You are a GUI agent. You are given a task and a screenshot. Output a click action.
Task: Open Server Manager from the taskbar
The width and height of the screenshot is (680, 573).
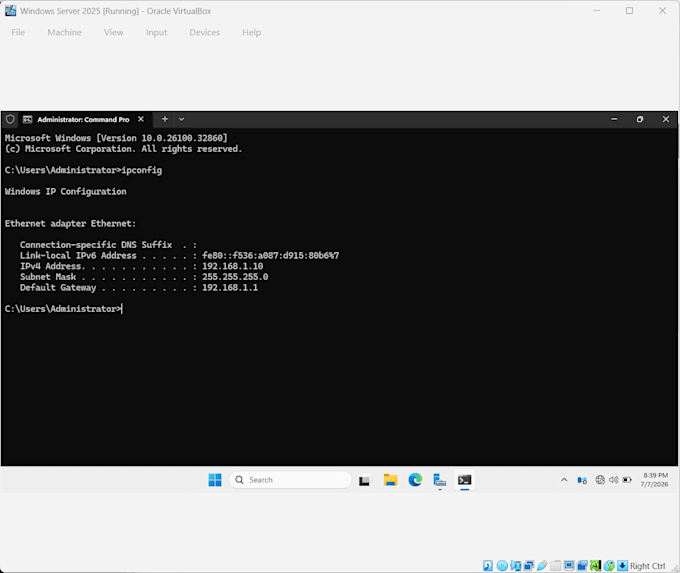(440, 480)
